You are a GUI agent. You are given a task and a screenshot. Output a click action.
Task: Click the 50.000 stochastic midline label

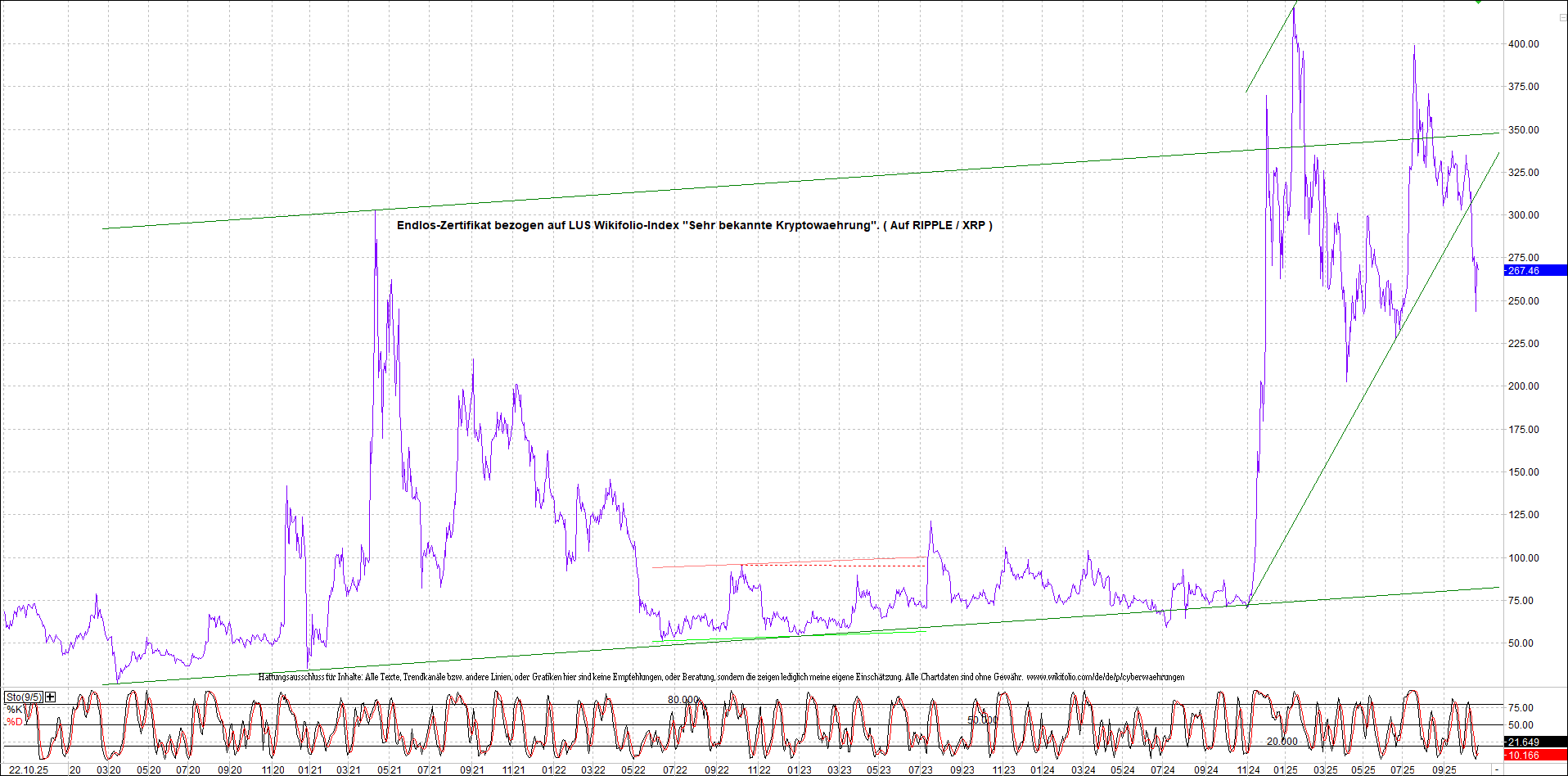point(983,720)
